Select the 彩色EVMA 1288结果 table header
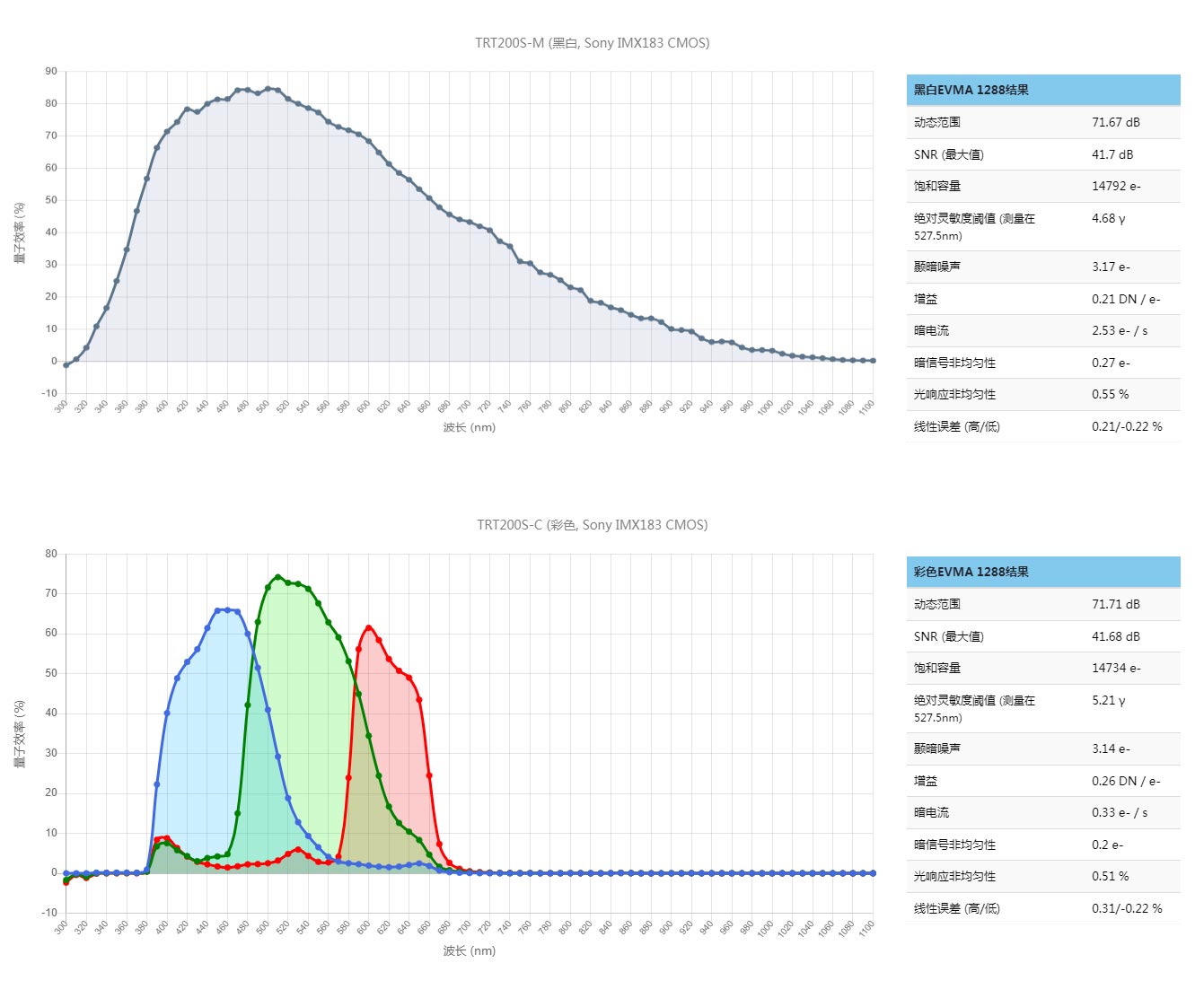The image size is (1204, 998). (971, 572)
